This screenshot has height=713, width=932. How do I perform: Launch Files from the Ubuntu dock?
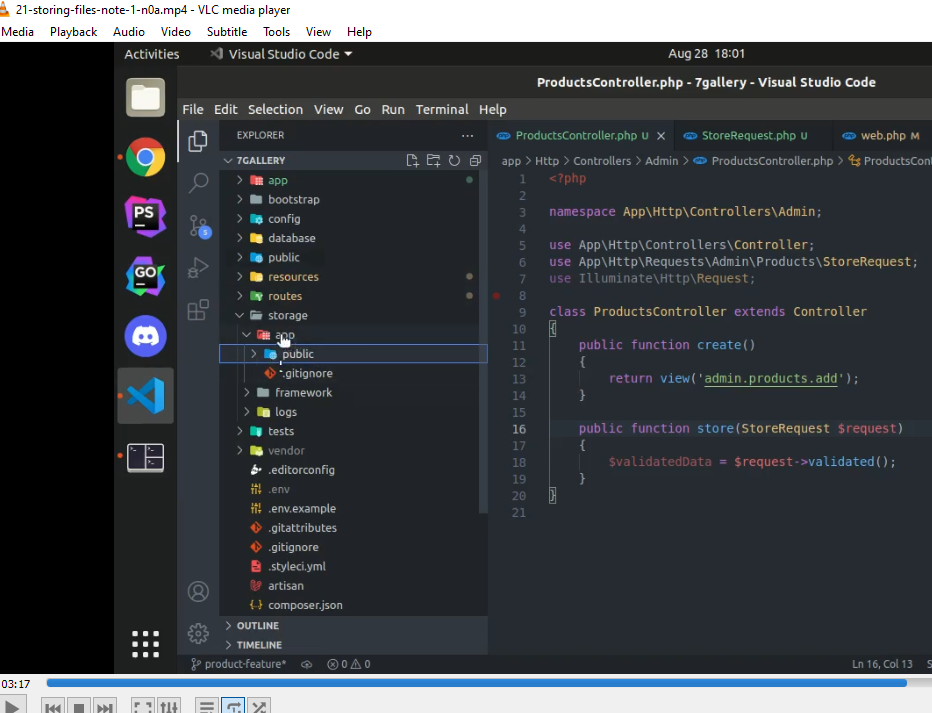(x=146, y=97)
